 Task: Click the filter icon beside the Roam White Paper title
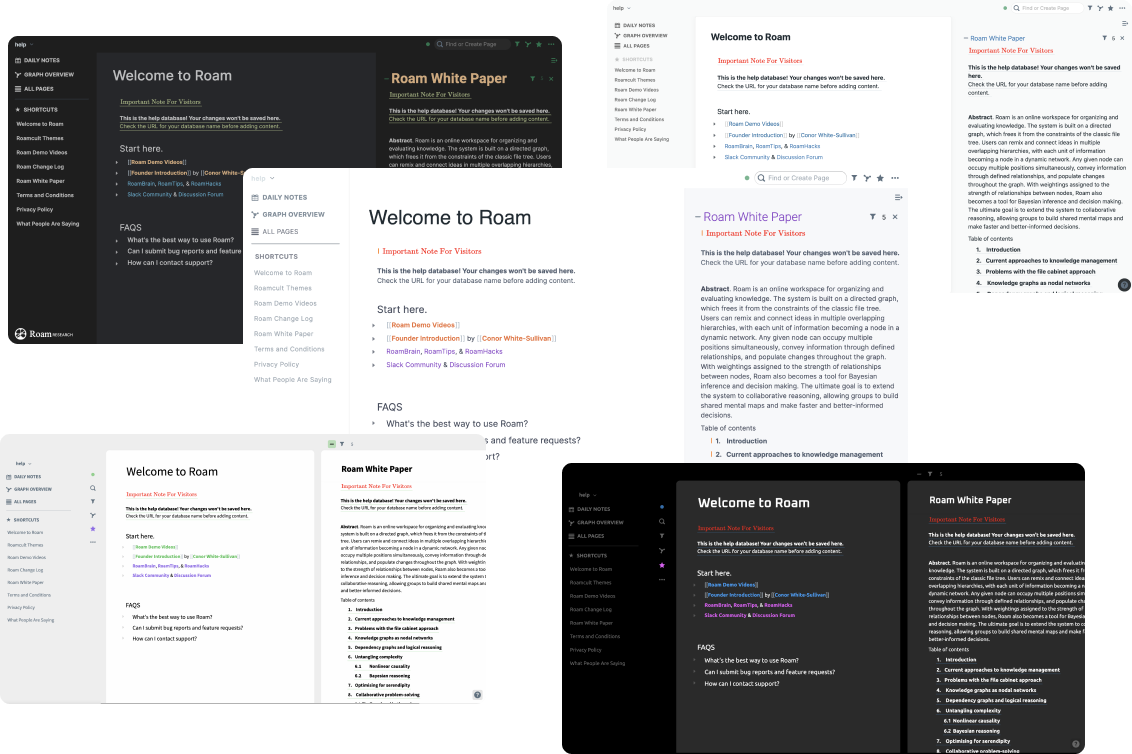click(x=873, y=217)
